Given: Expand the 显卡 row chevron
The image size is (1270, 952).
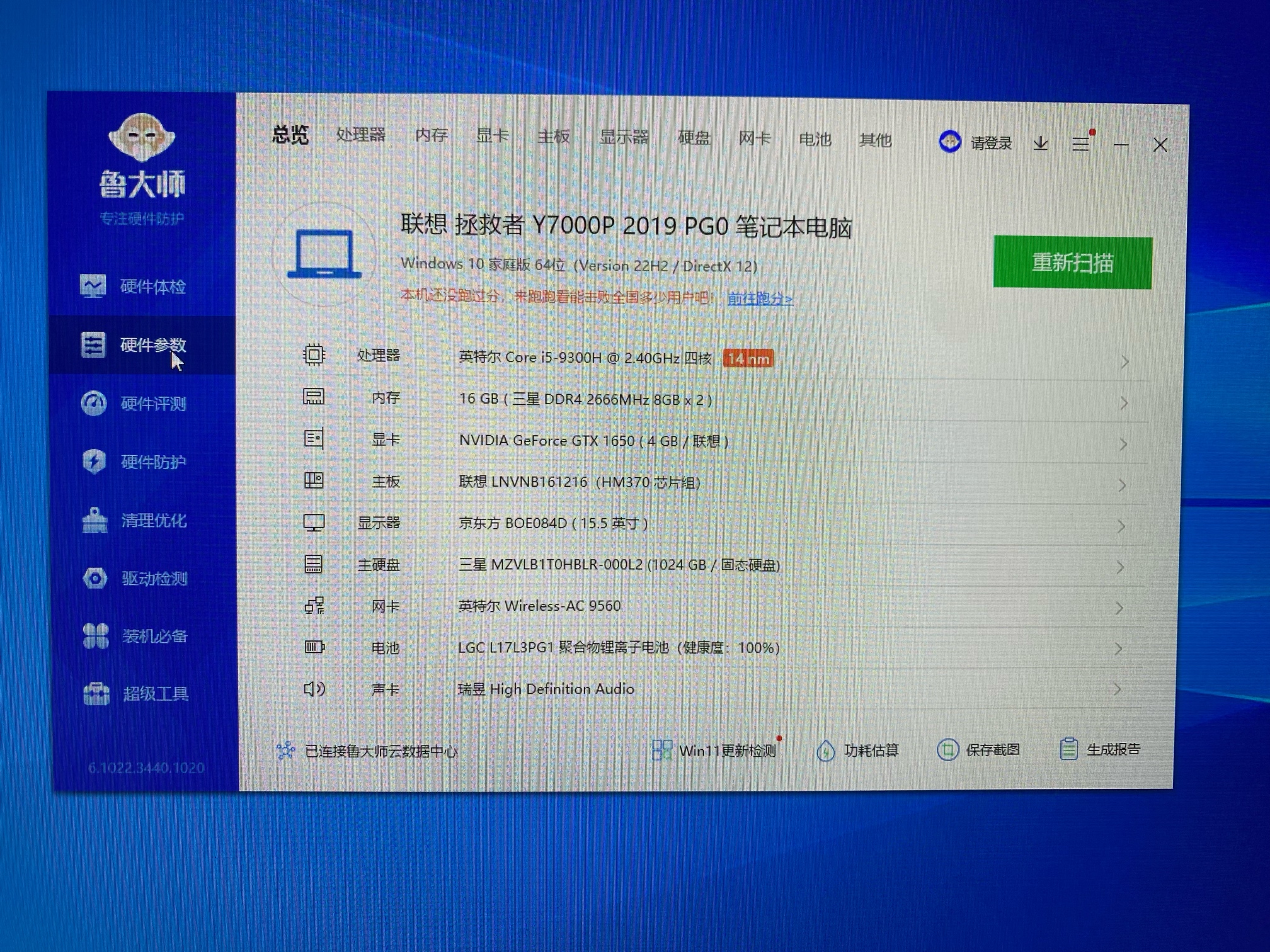Looking at the screenshot, I should [1123, 445].
